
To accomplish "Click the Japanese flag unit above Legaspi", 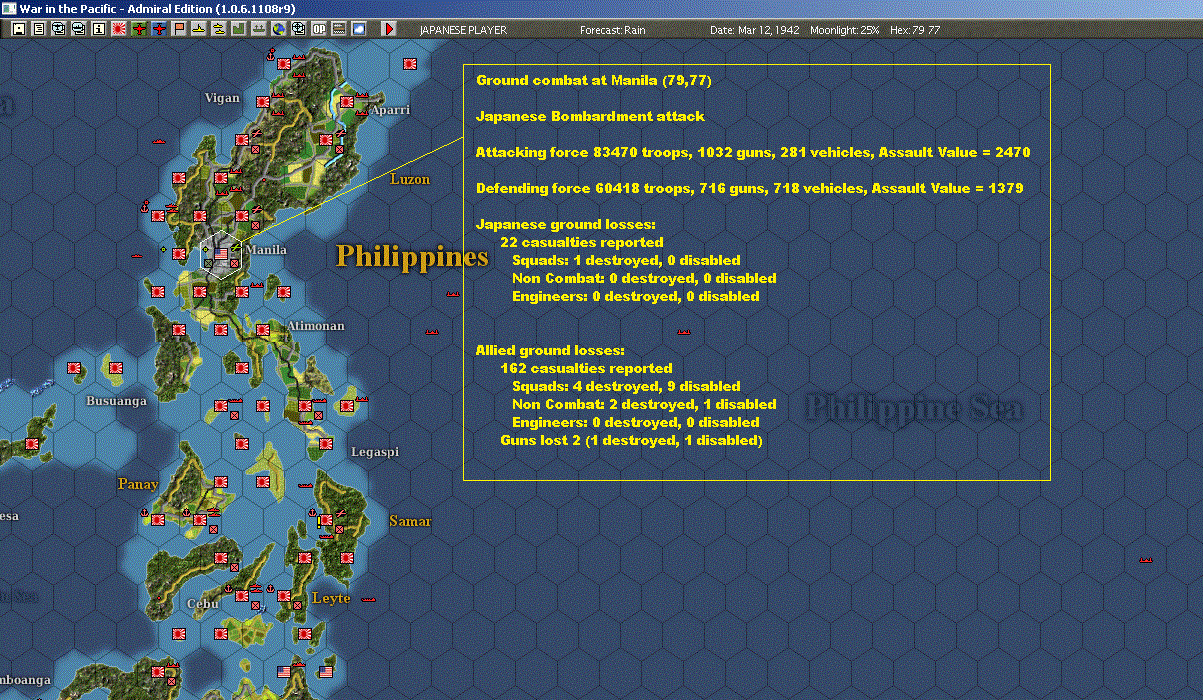I will point(347,406).
